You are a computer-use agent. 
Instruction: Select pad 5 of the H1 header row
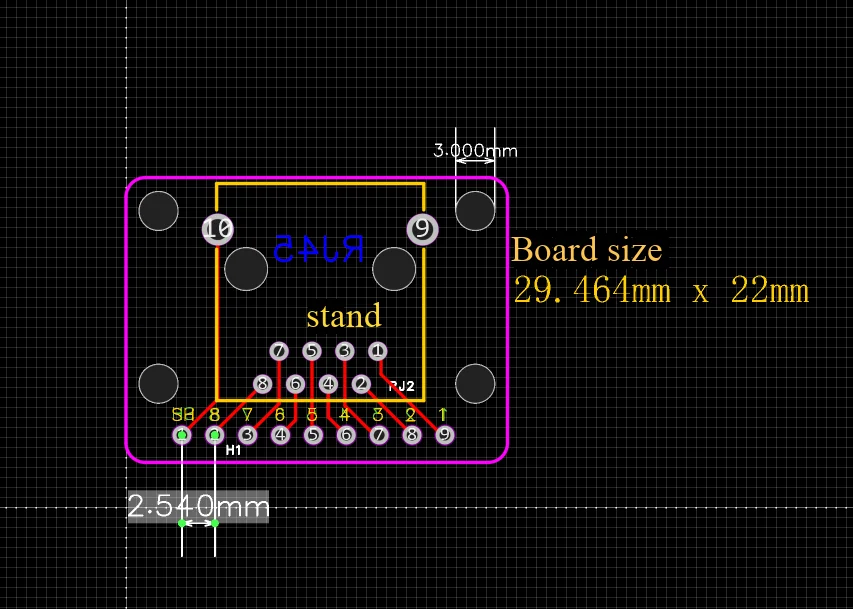click(x=313, y=434)
